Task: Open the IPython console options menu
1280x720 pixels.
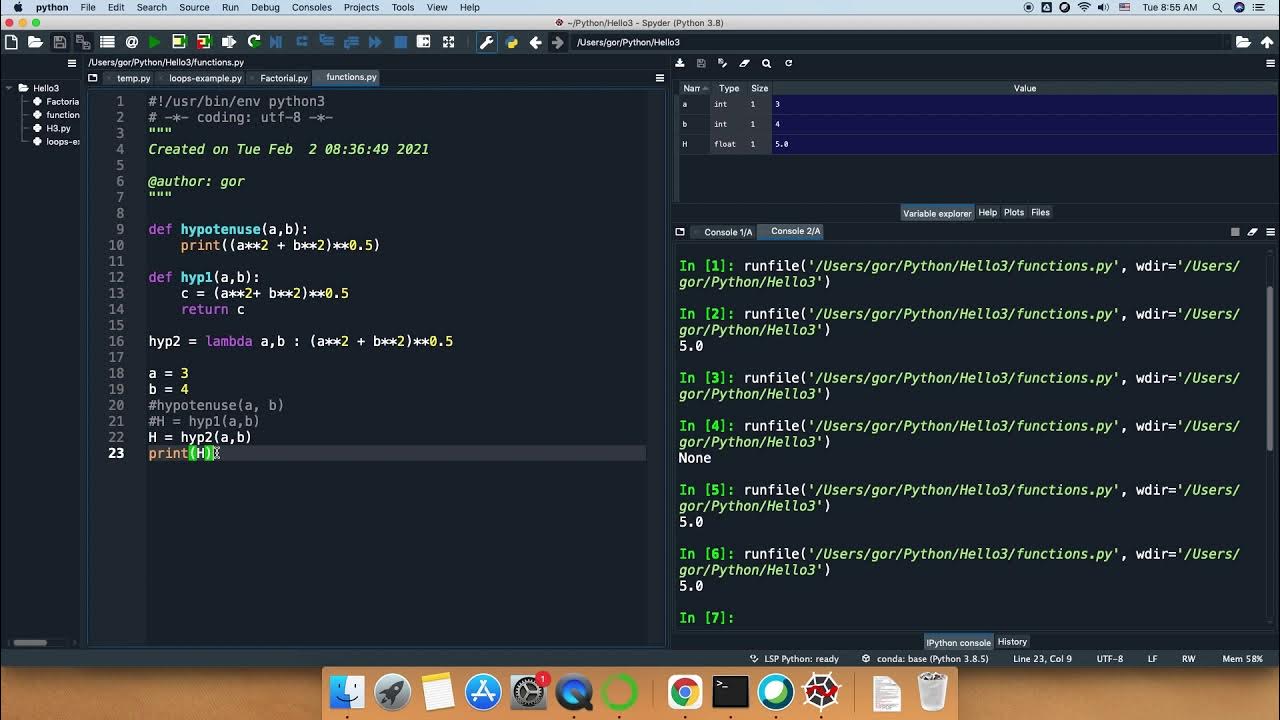Action: (x=1271, y=232)
